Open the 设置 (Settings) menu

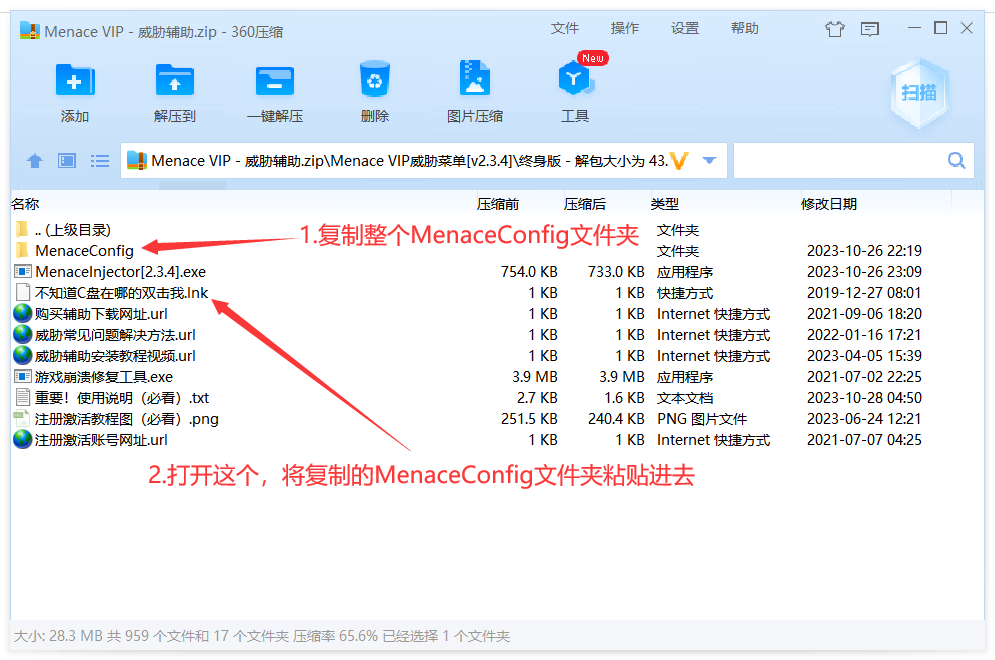coord(685,29)
